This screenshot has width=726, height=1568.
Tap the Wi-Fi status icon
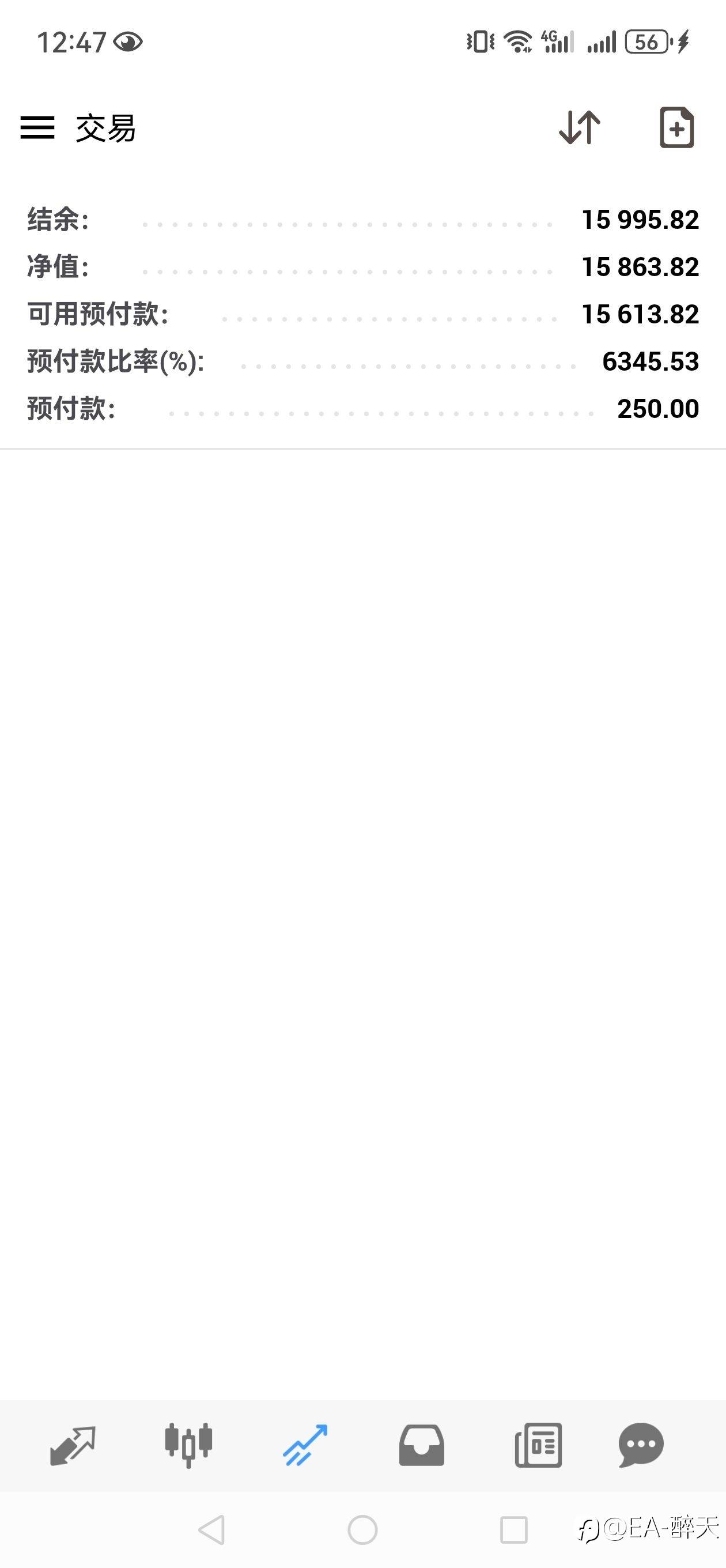(518, 42)
